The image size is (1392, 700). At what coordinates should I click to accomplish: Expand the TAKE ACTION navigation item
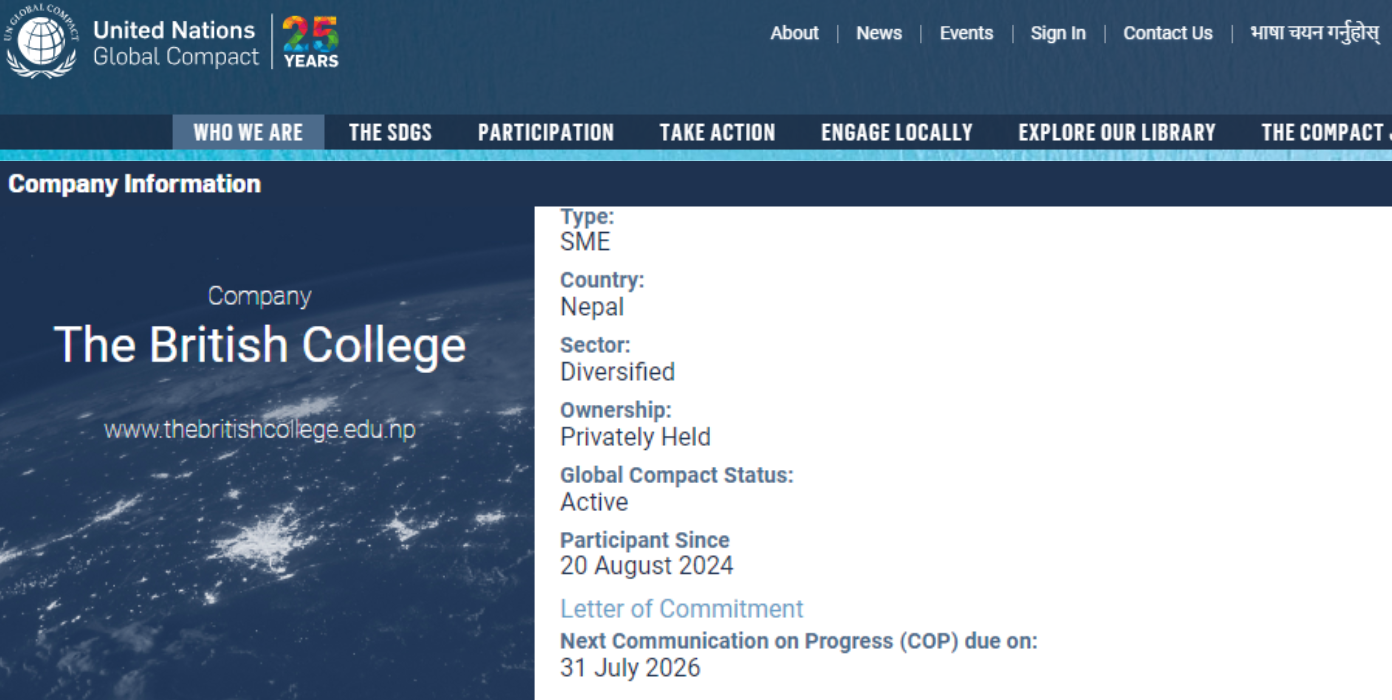click(x=716, y=131)
